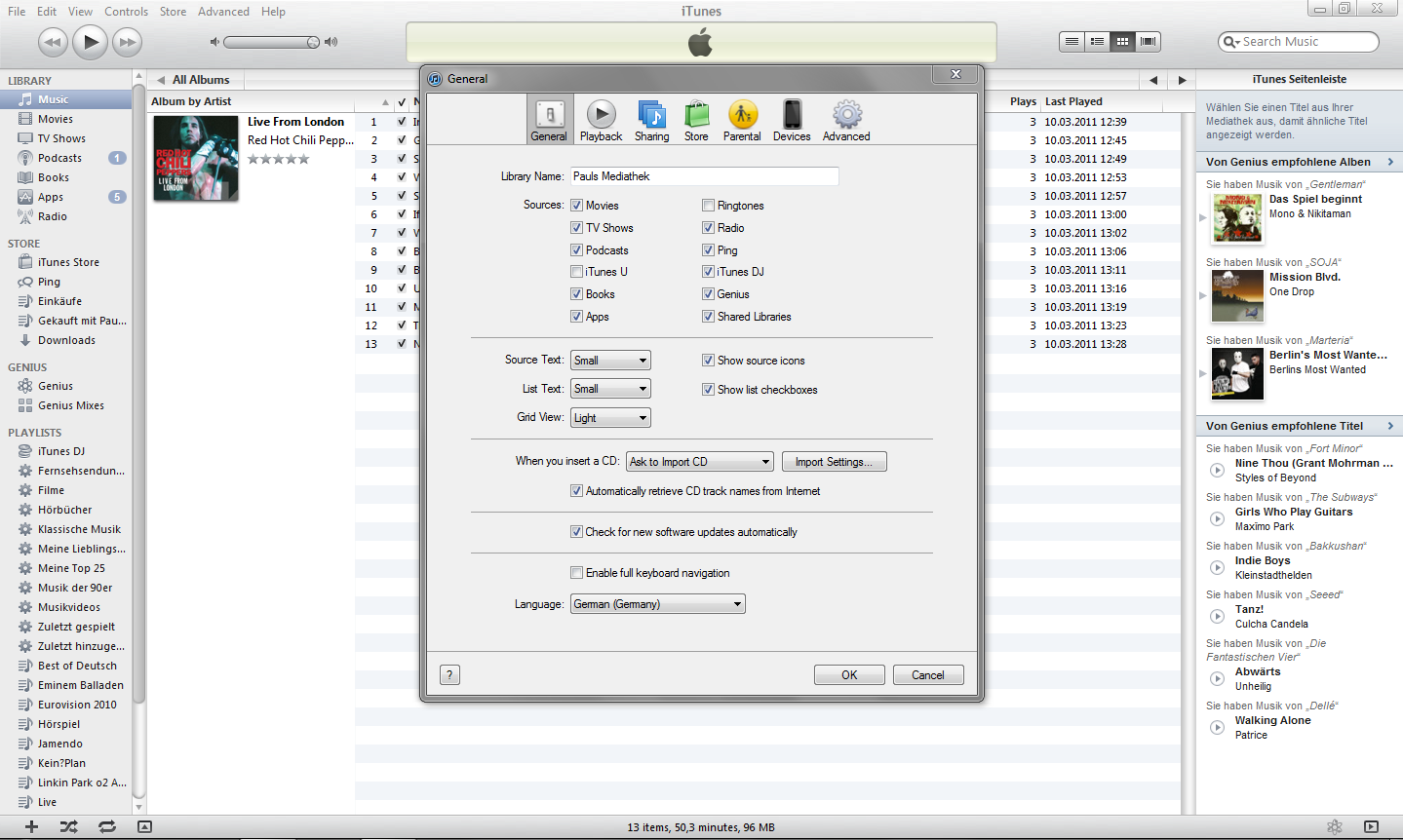Screen dimensions: 1403x840
Task: Hide the iTunes sidebar with the arrow button
Action: click(x=1371, y=826)
